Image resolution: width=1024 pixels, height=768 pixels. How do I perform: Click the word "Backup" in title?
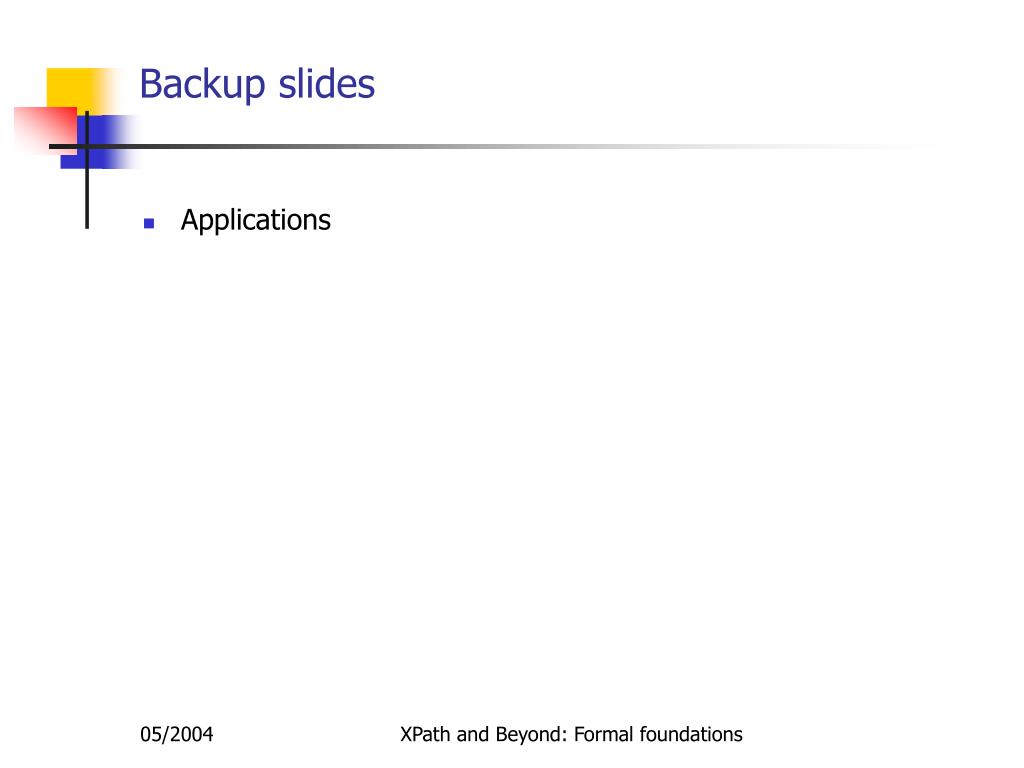202,85
